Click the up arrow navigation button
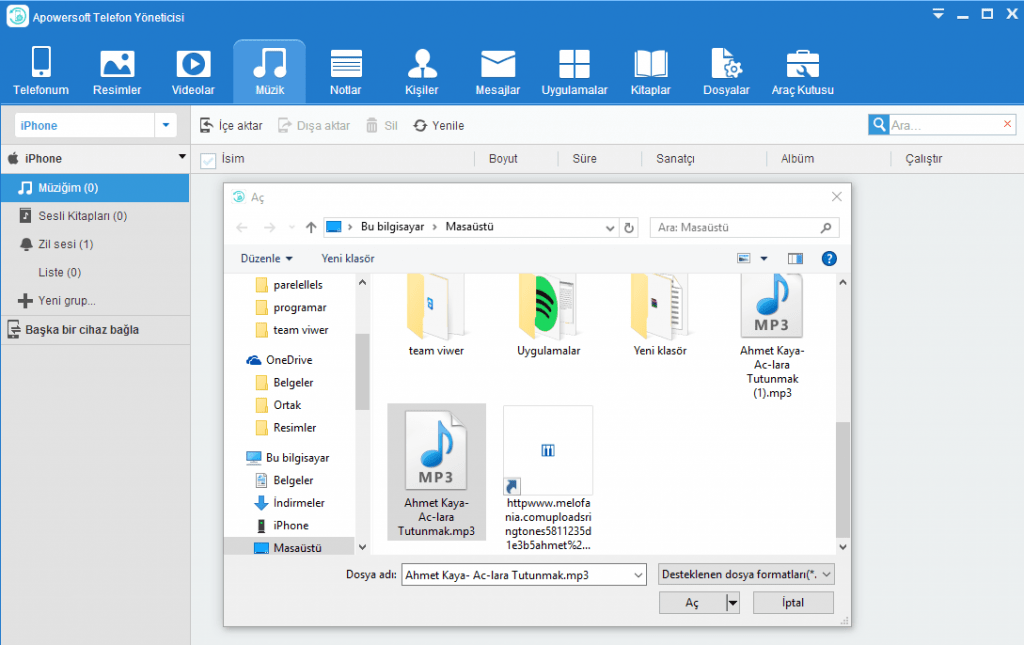Screen dimensions: 1024x645 (311, 227)
